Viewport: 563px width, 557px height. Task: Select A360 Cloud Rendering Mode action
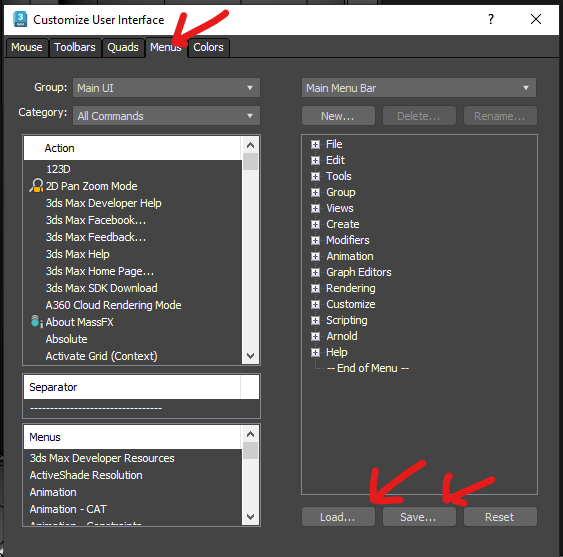tap(113, 305)
